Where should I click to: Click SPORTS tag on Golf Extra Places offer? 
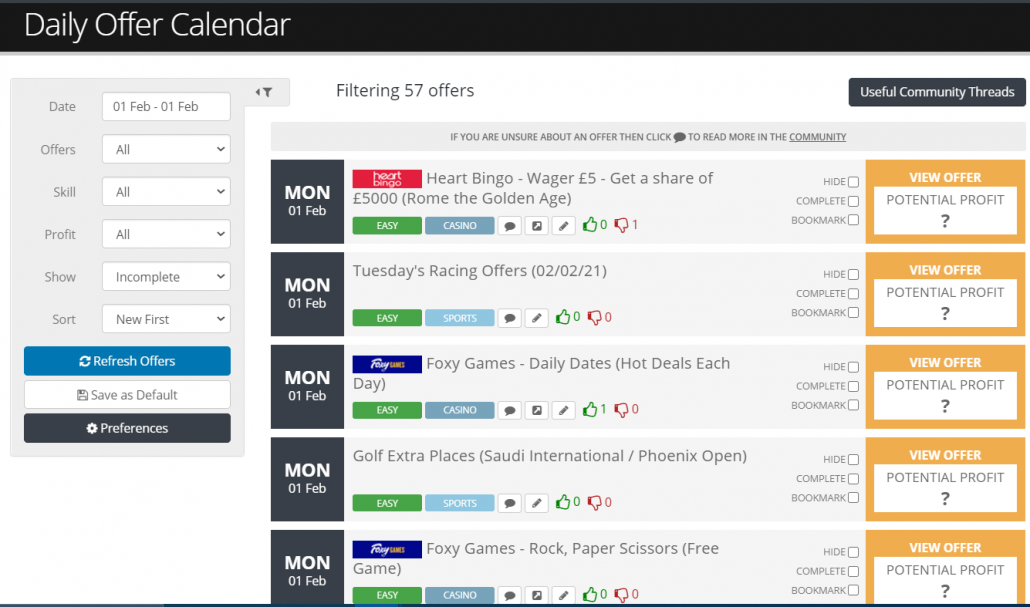pos(459,503)
